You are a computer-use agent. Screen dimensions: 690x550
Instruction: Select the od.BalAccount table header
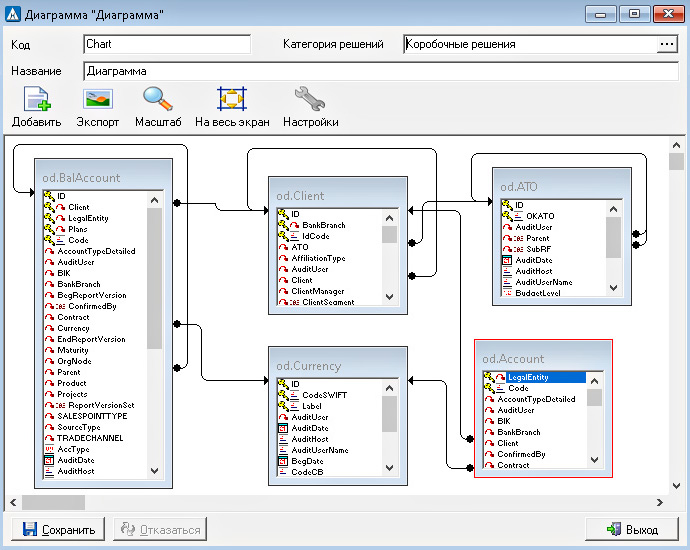point(82,178)
